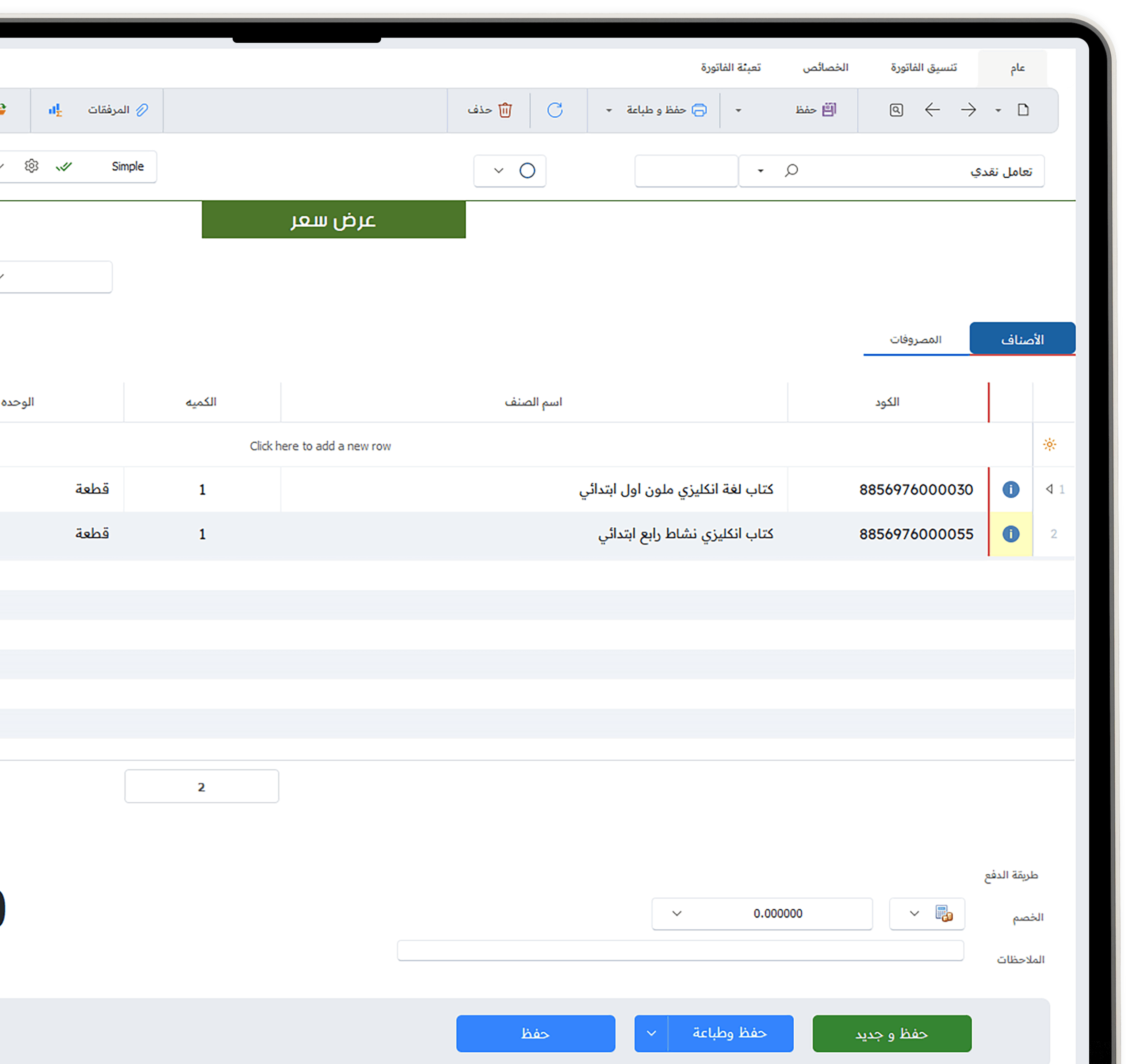Expand the search field dropdown arrow

(760, 170)
